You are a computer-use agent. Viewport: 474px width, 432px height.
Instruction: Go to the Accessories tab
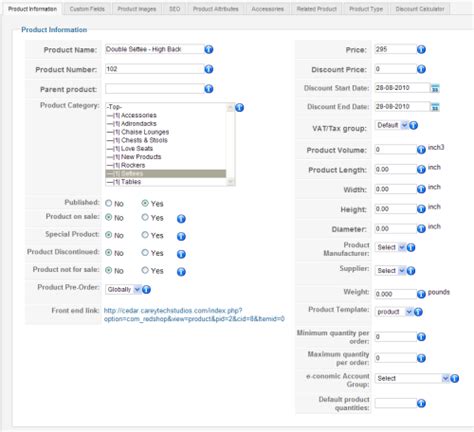(x=268, y=9)
